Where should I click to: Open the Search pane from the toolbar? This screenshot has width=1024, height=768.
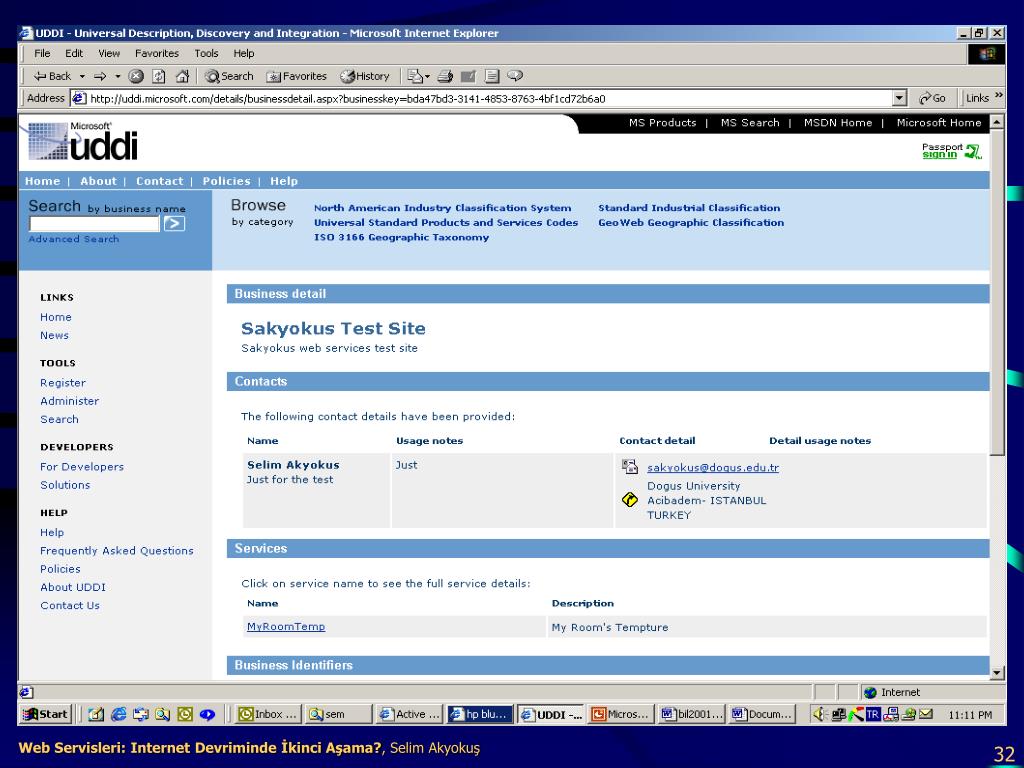tap(229, 76)
